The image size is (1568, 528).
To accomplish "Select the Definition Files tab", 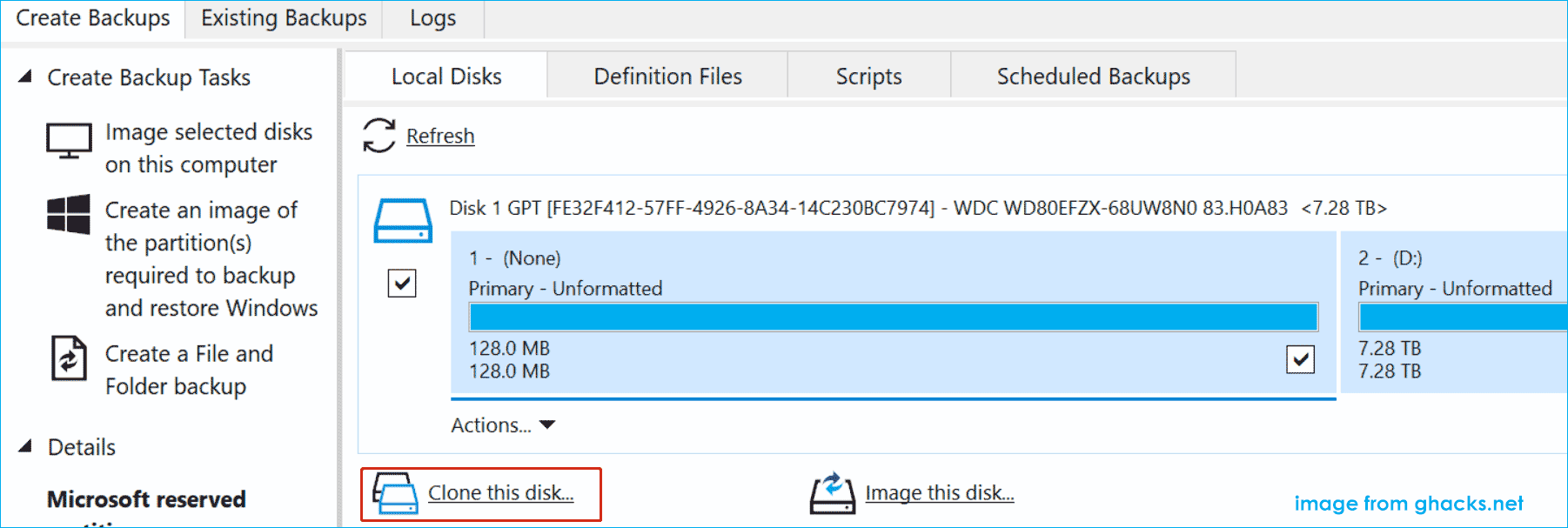I will [x=668, y=77].
